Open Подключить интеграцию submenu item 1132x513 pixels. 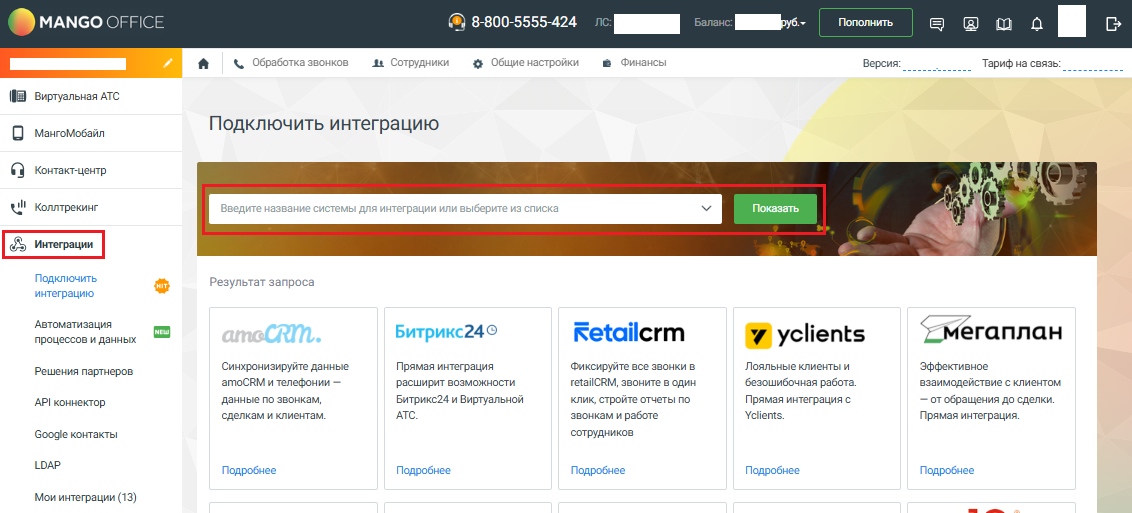pos(66,286)
